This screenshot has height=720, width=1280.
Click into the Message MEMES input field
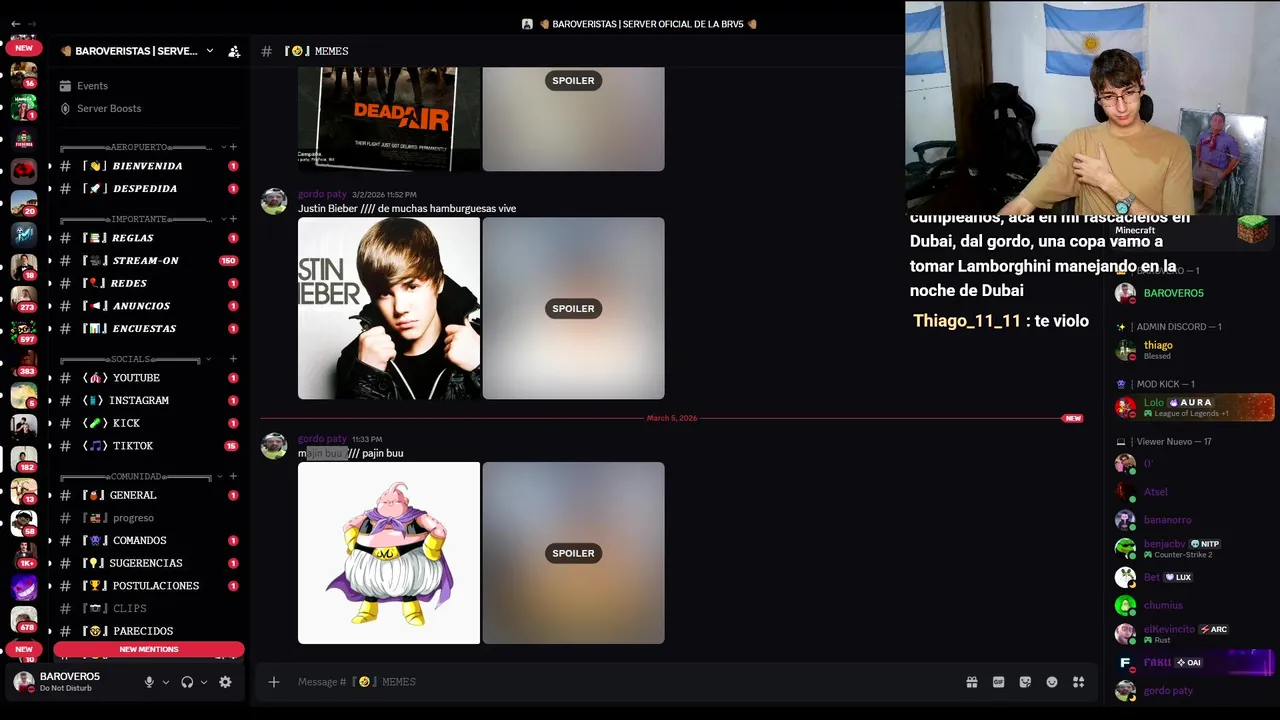[620, 682]
